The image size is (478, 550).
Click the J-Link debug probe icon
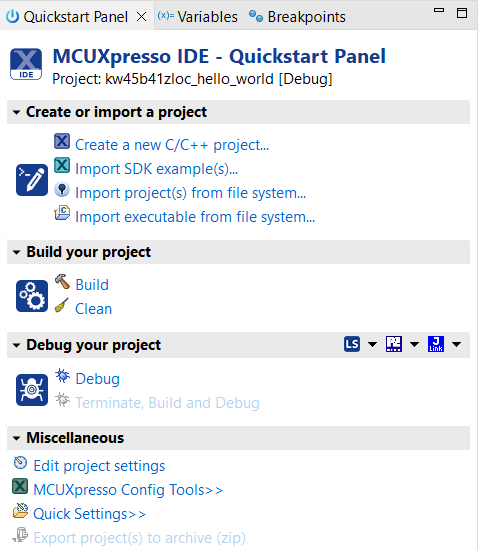pos(436,344)
